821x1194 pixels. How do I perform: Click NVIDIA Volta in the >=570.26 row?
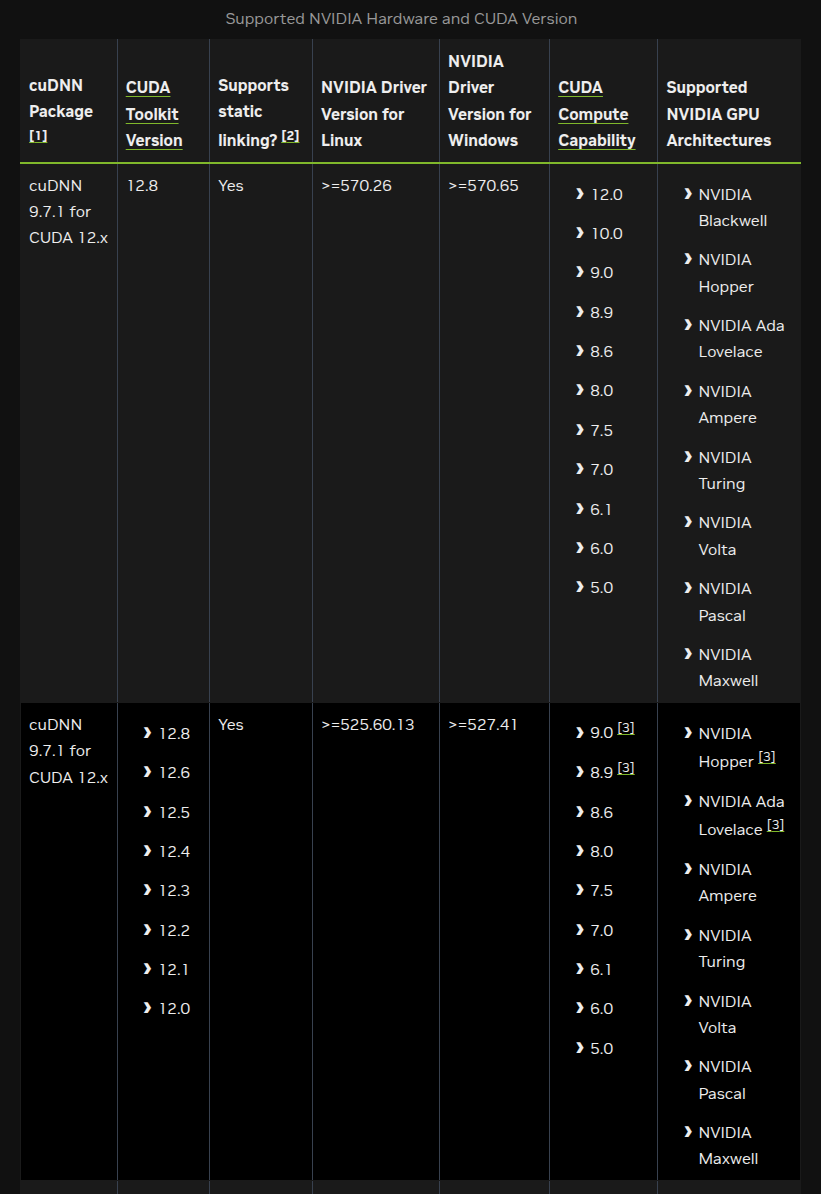725,536
